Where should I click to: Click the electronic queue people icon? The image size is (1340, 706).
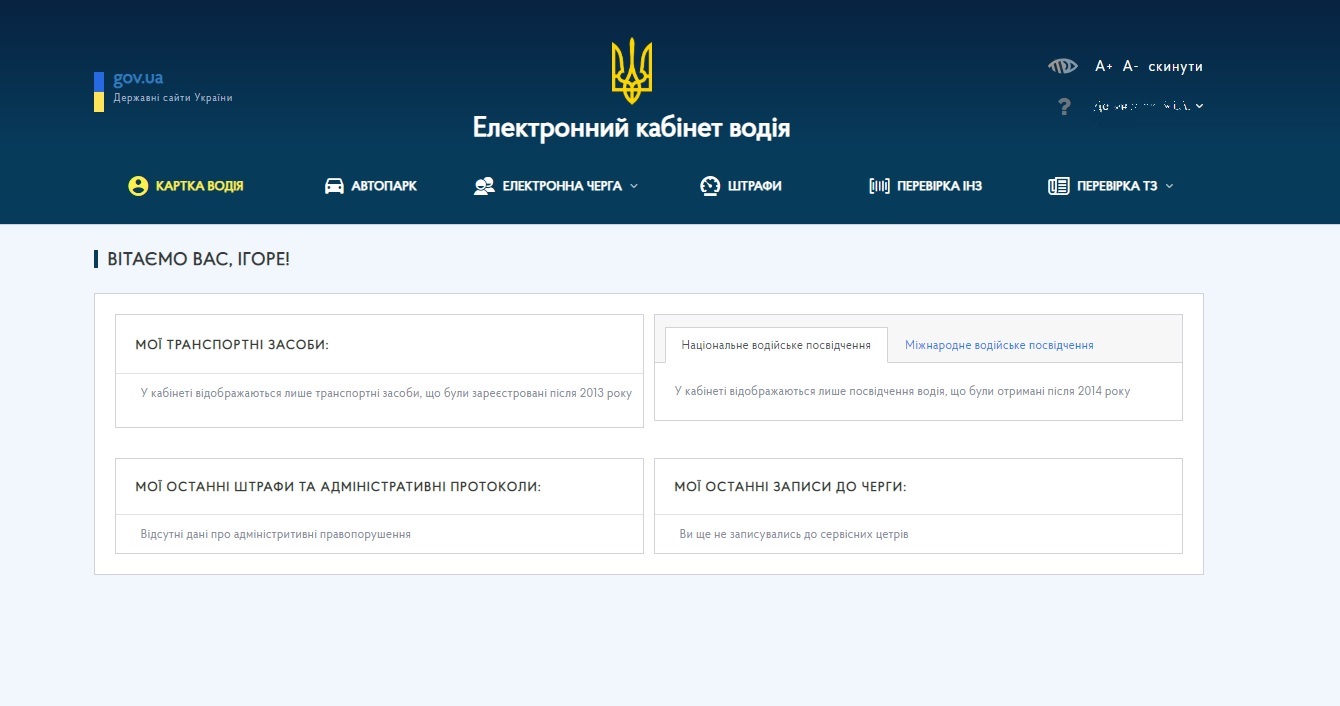(484, 186)
